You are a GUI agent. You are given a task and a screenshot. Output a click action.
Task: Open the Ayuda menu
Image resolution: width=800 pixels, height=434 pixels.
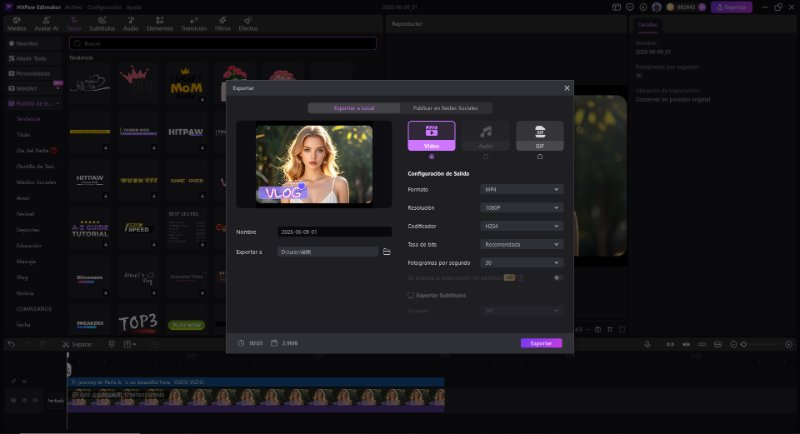click(134, 7)
